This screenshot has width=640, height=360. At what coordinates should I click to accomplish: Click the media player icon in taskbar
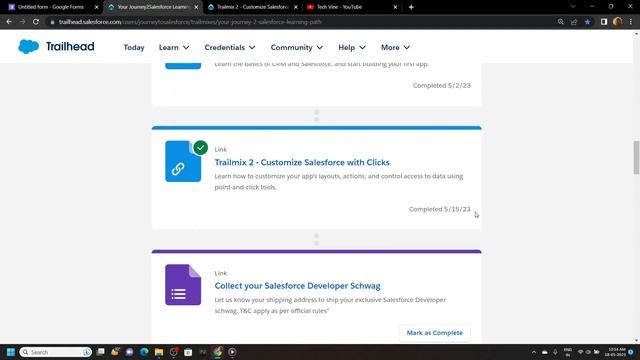click(232, 352)
